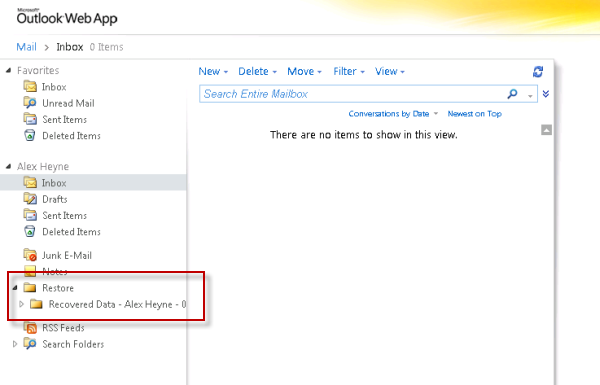This screenshot has height=385, width=600.
Task: Expand Search Folders
Action: [x=15, y=344]
